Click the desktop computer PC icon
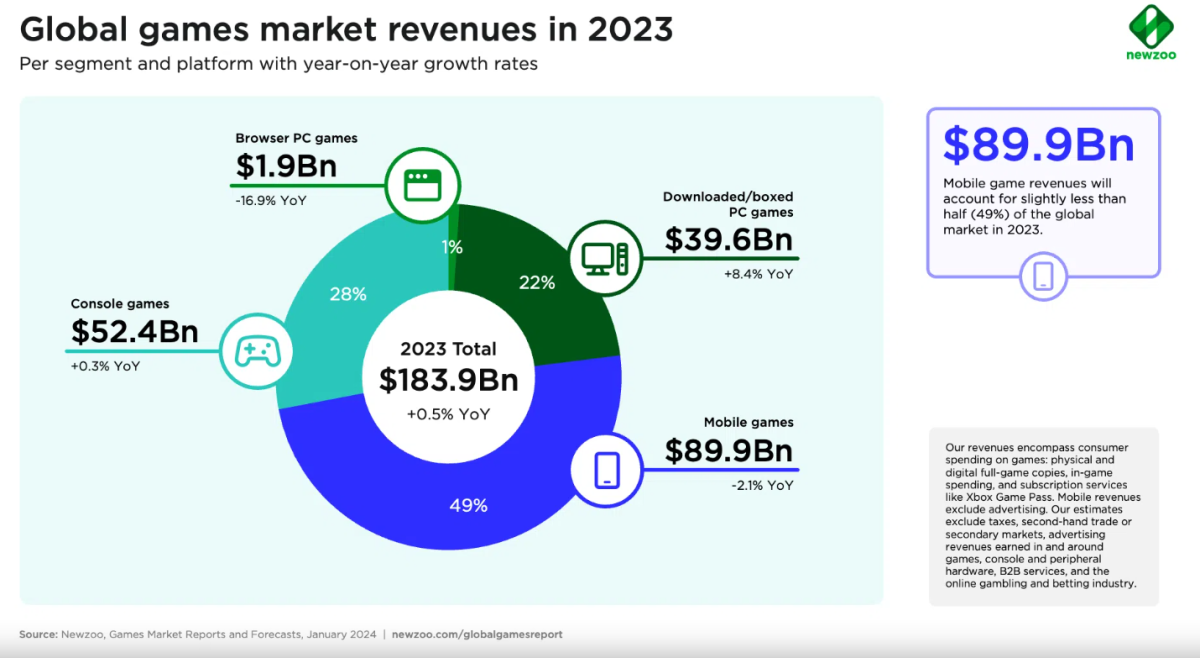The width and height of the screenshot is (1200, 658). point(605,258)
